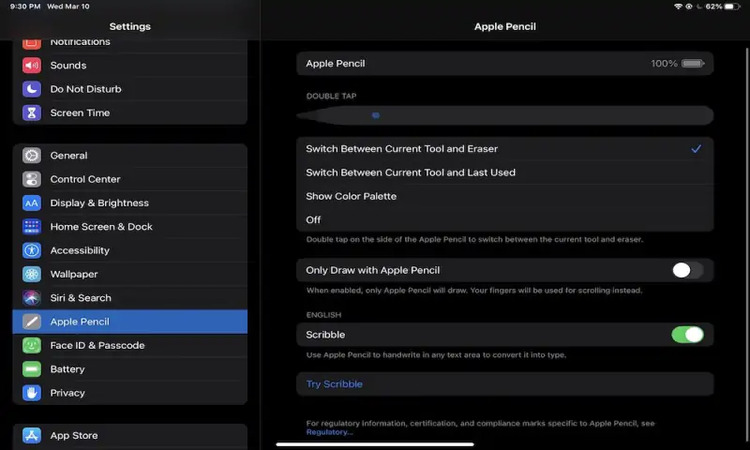
Task: Open General via the gear icon
Action: pos(32,156)
